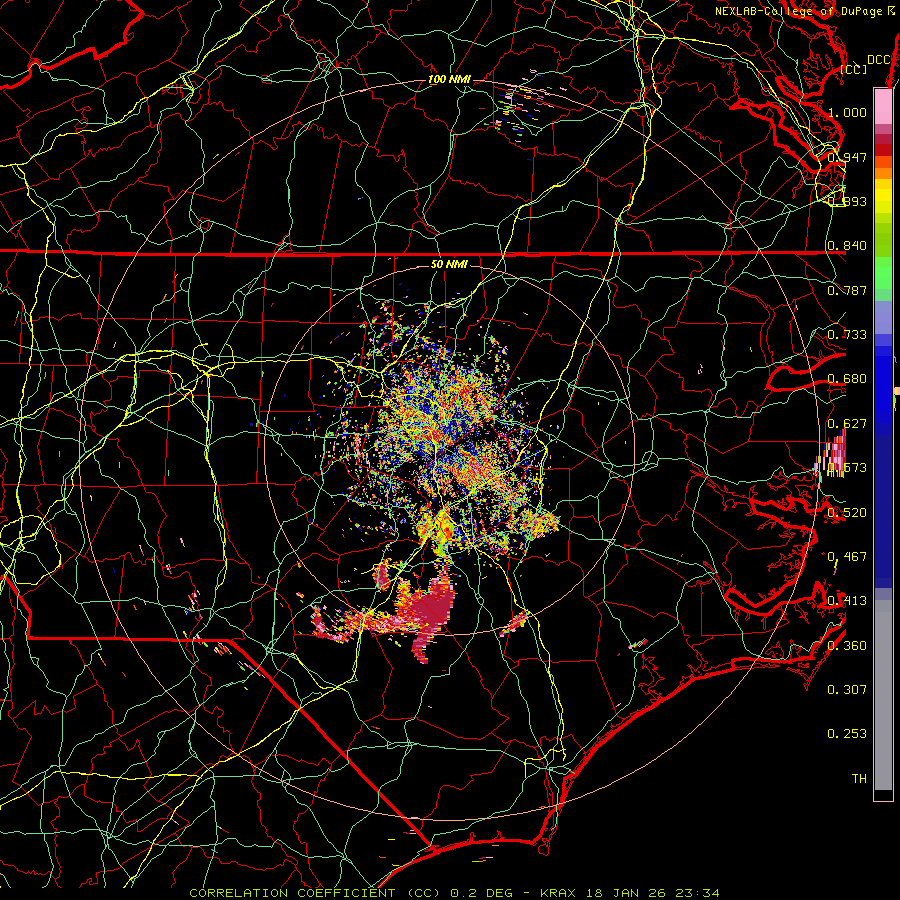The image size is (900, 900).
Task: Click the [CC] units label
Action: (x=854, y=69)
